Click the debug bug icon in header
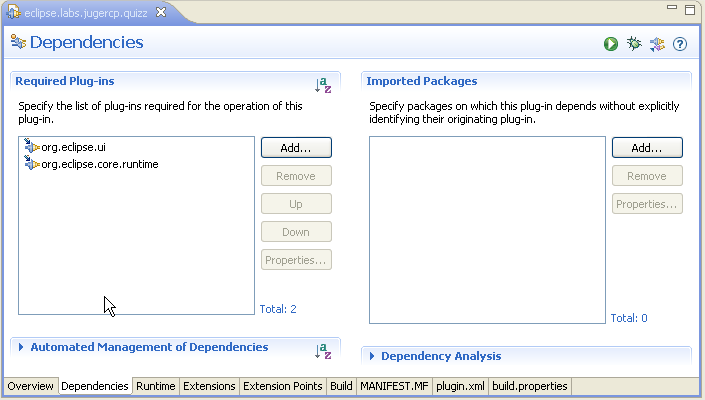705x400 pixels. click(x=633, y=44)
